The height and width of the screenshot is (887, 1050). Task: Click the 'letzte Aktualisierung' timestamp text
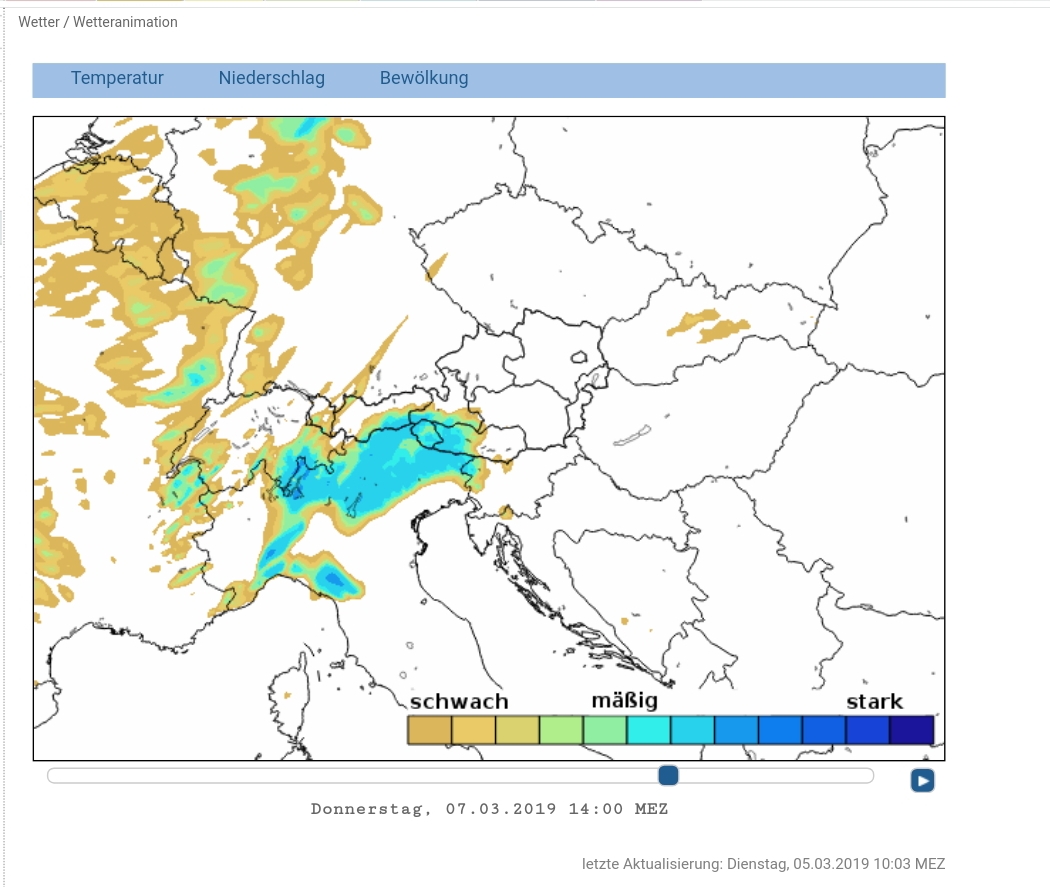coord(763,864)
